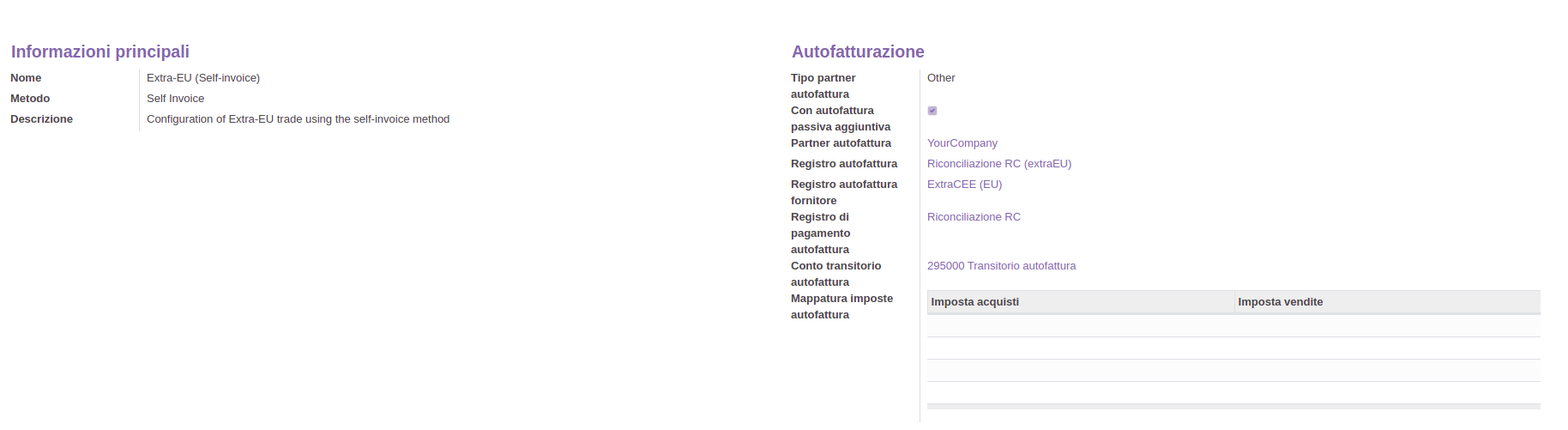The height and width of the screenshot is (430, 1568).
Task: Click the Tipo partner autofattura label
Action: [823, 86]
